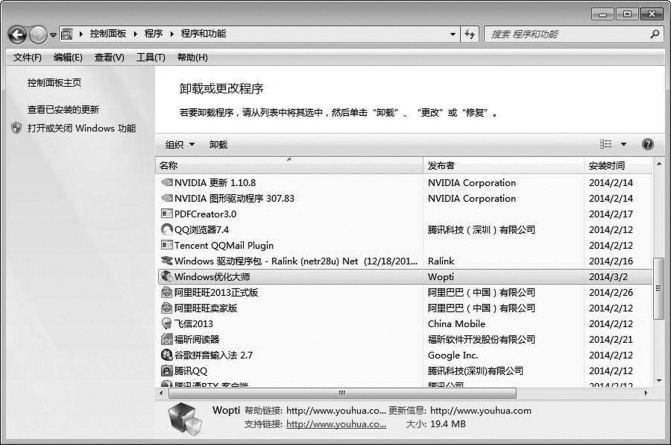This screenshot has width=671, height=445.
Task: Click the refresh button beside address bar
Action: [x=470, y=34]
